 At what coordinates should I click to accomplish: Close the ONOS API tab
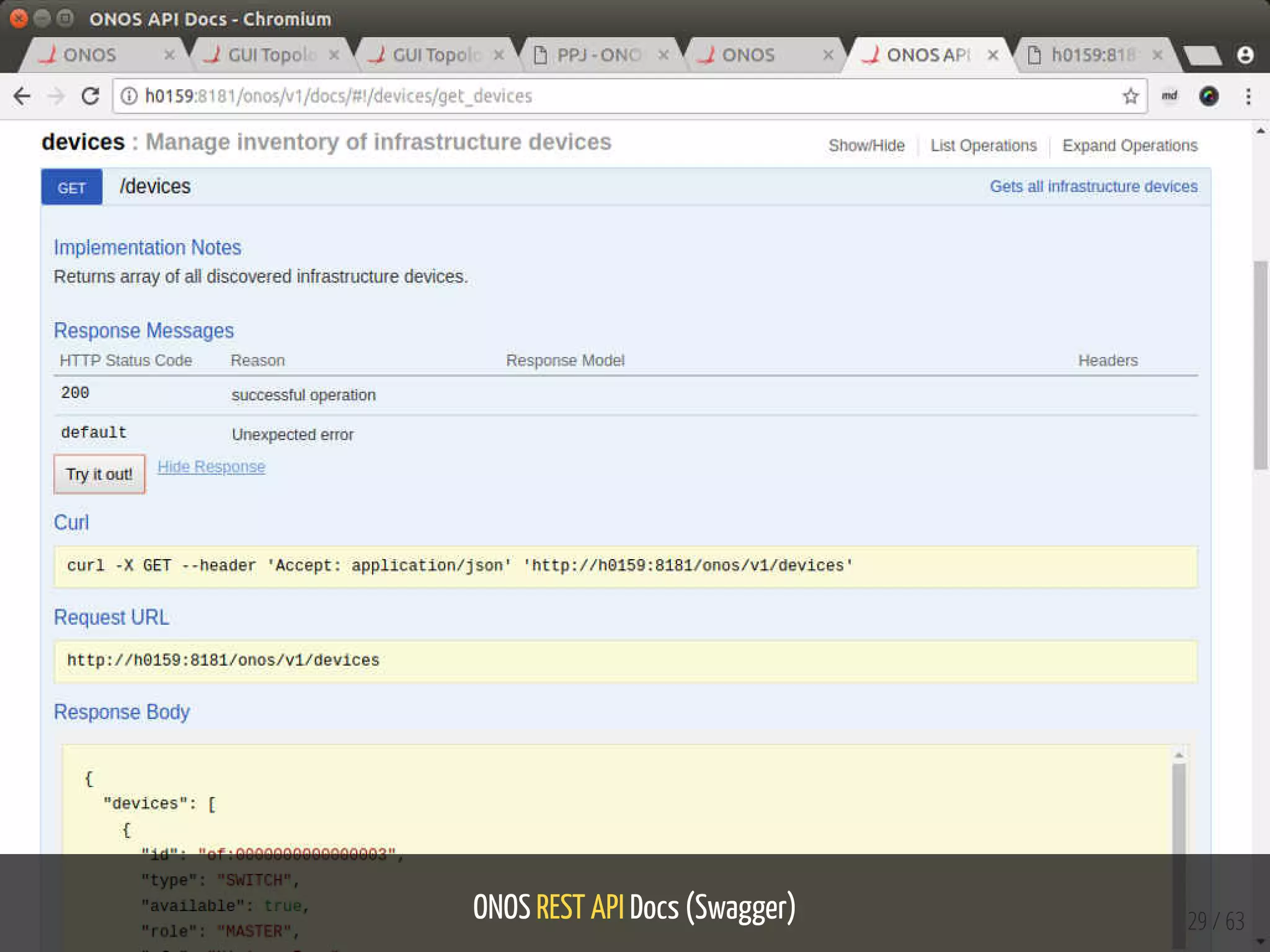point(993,55)
